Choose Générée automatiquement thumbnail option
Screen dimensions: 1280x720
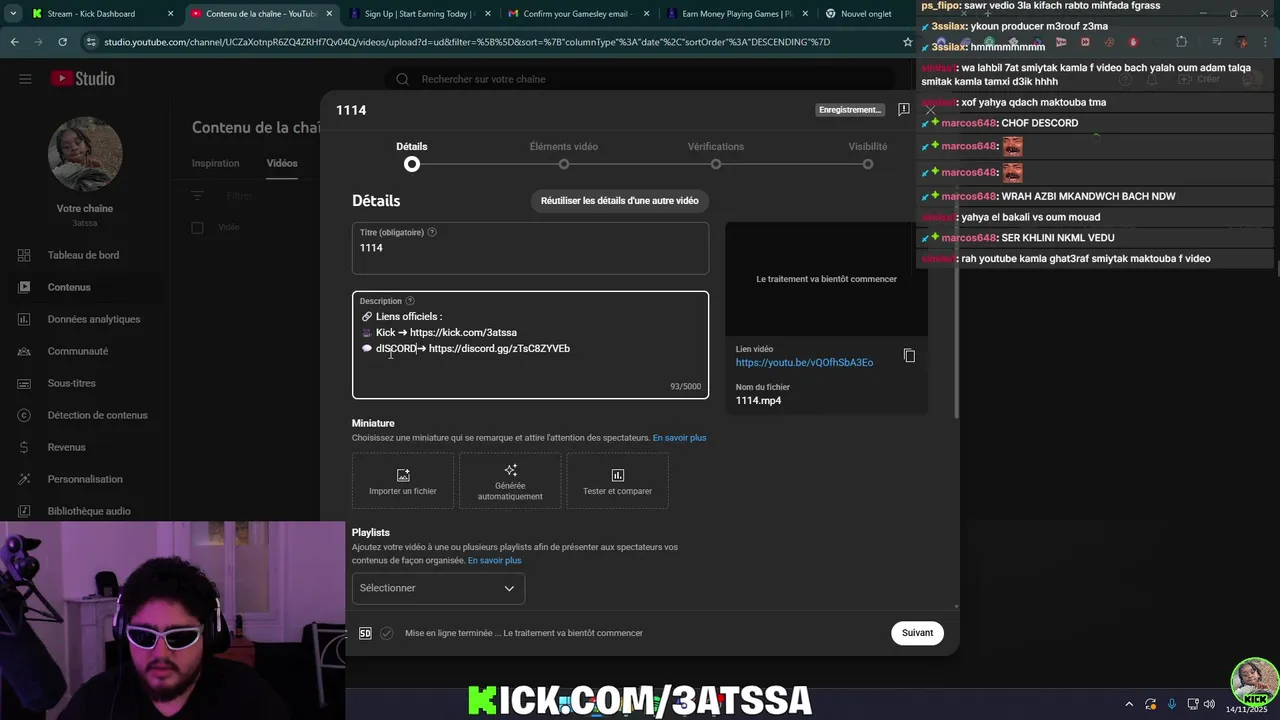pyautogui.click(x=510, y=481)
